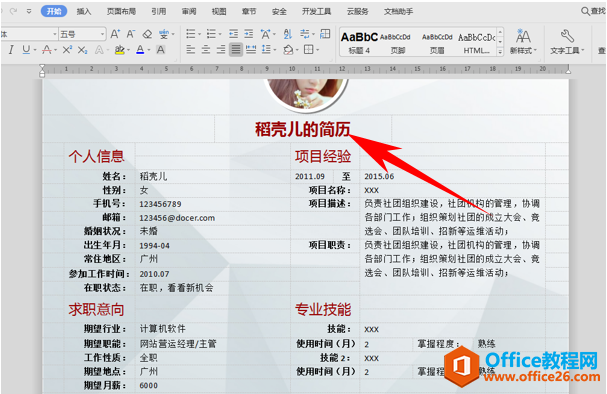Open the 开发工具 tab
This screenshot has height=394, width=607.
(x=316, y=12)
